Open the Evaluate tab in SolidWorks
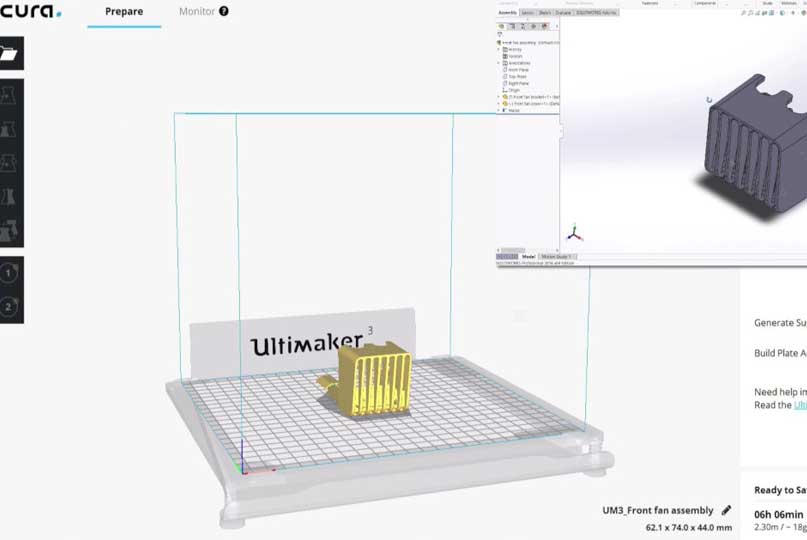Viewport: 807px width, 540px height. coord(564,12)
